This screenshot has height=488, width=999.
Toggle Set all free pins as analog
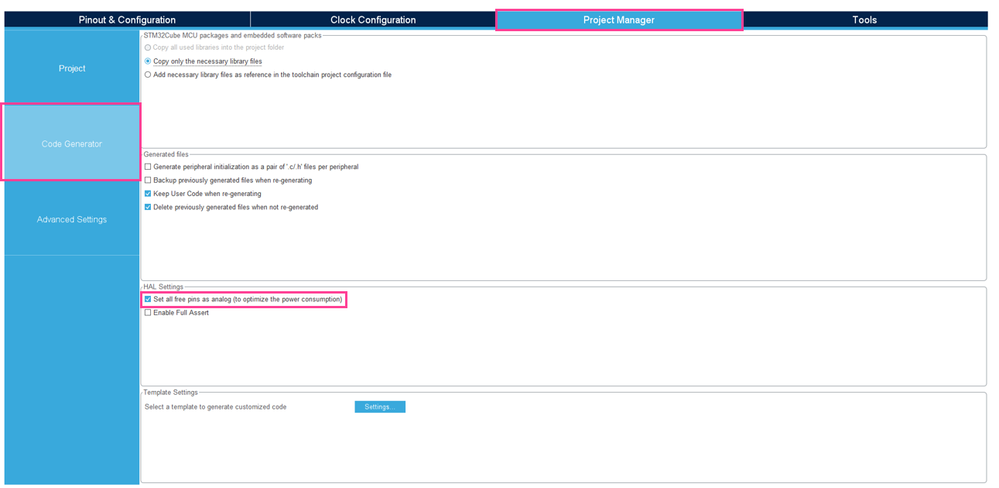pos(148,299)
